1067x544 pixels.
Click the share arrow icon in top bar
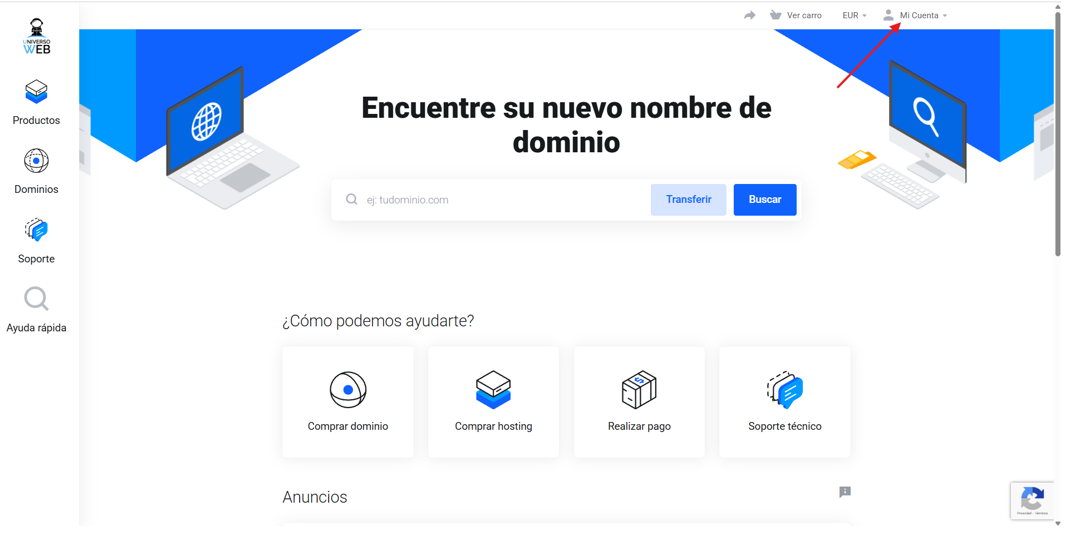click(749, 15)
